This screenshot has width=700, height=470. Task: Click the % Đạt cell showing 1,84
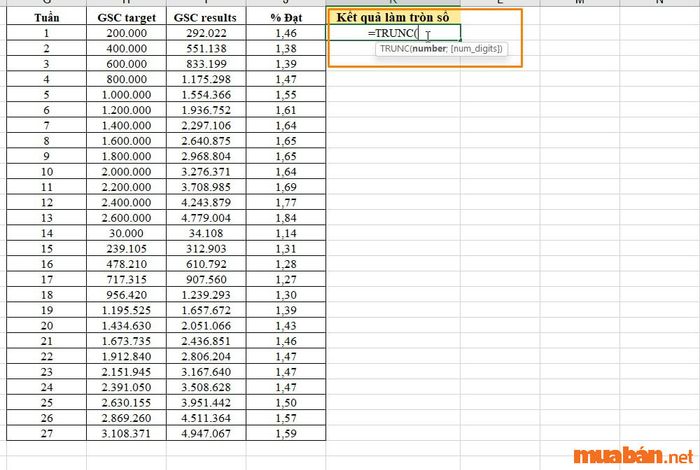tap(286, 217)
